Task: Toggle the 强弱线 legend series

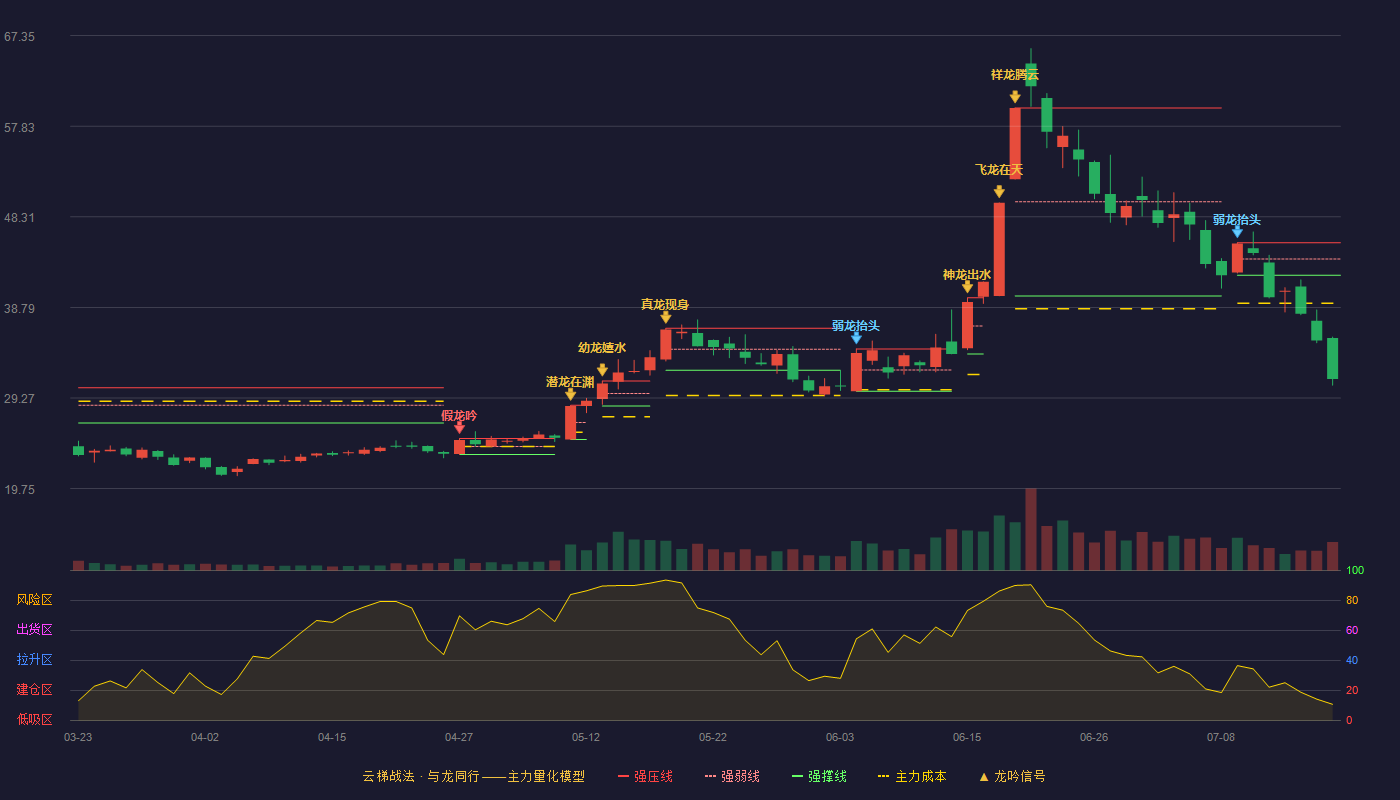Action: (x=732, y=776)
